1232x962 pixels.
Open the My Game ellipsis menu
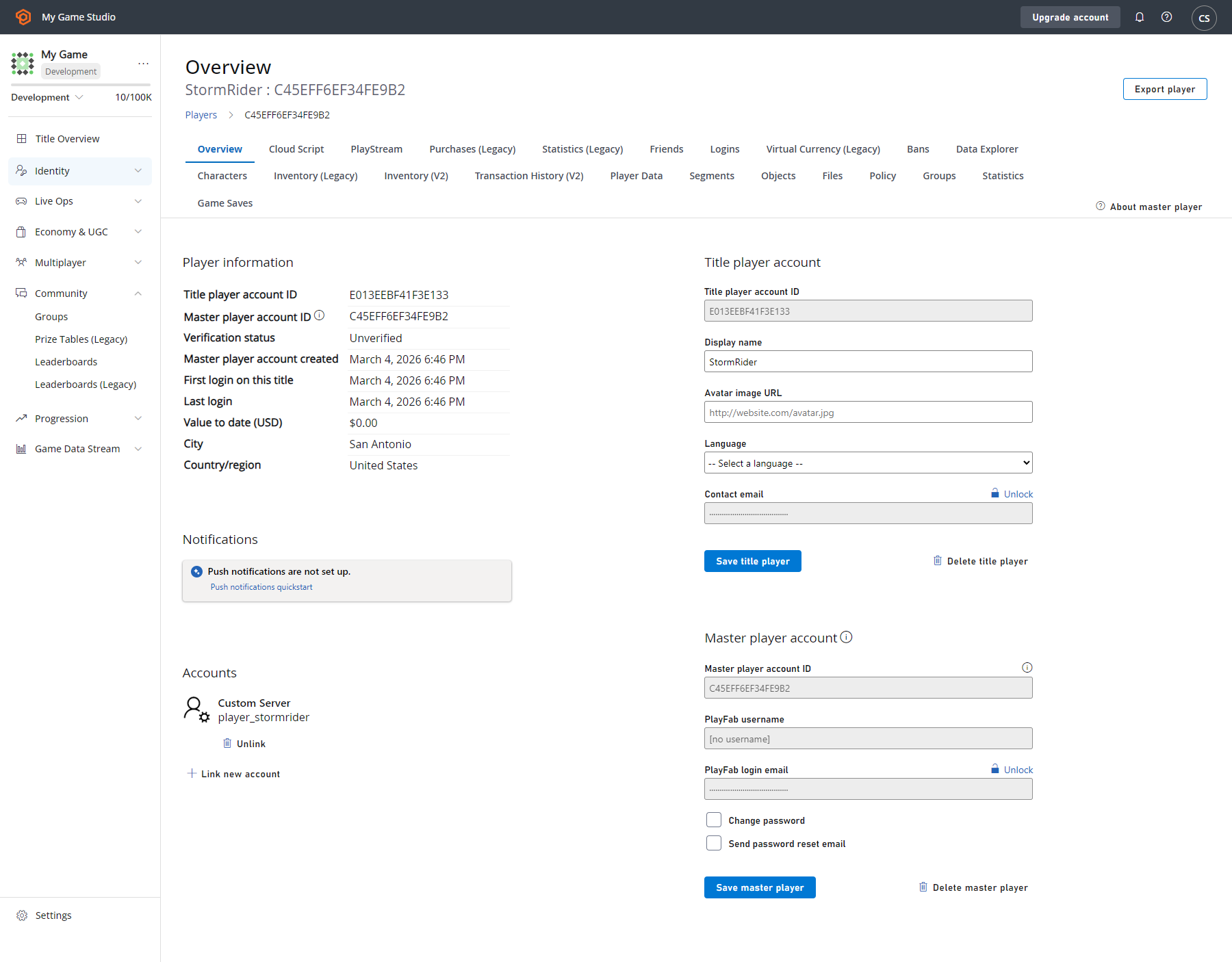tap(143, 63)
